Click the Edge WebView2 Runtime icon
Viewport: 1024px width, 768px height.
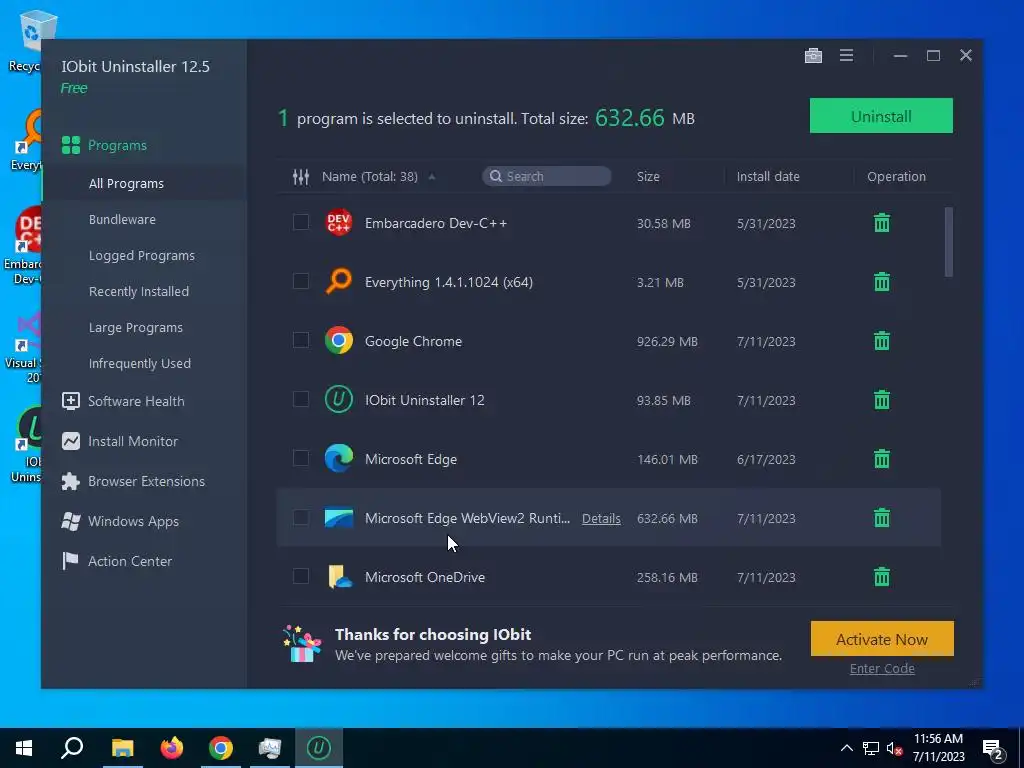pos(338,518)
